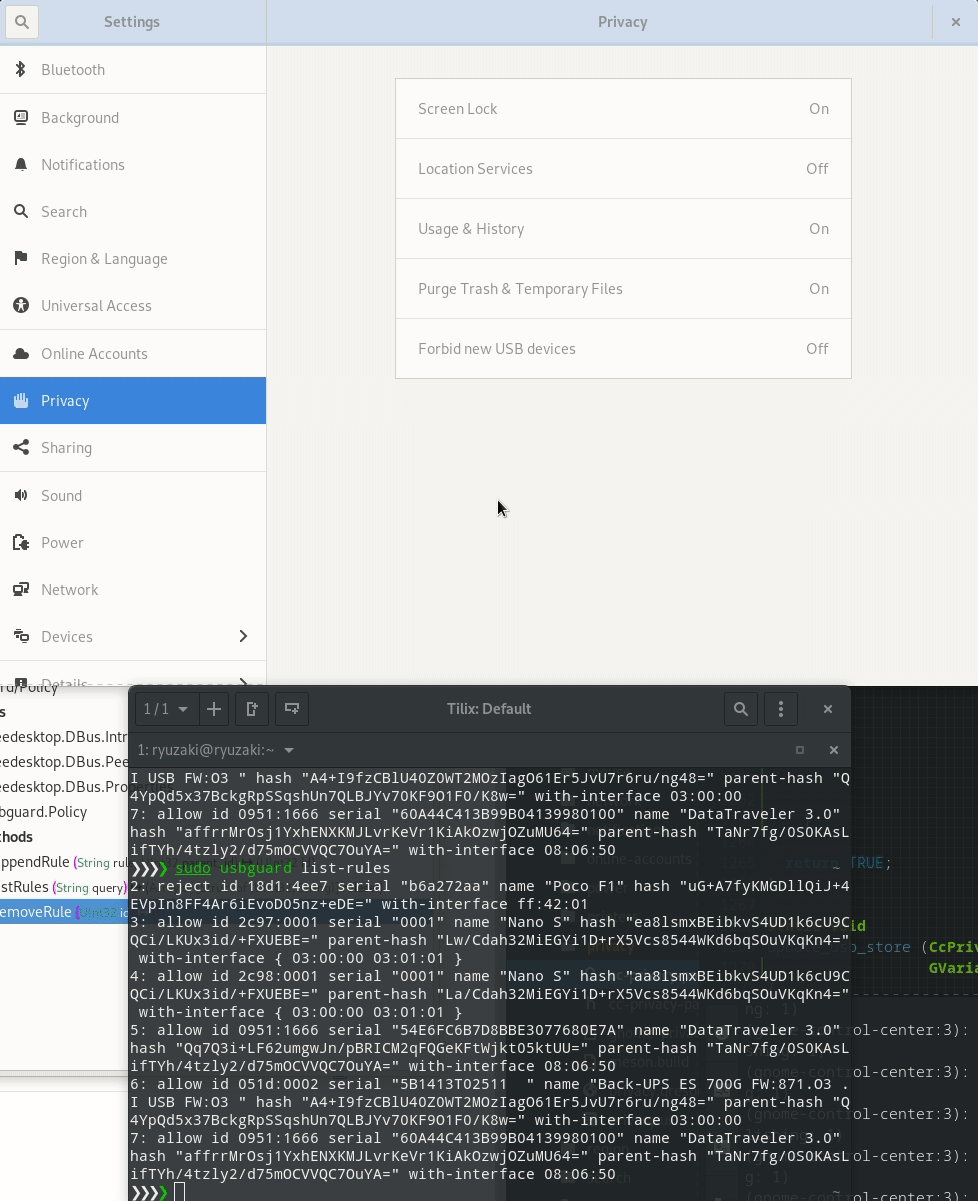Open the Settings search magnifier

pyautogui.click(x=22, y=21)
